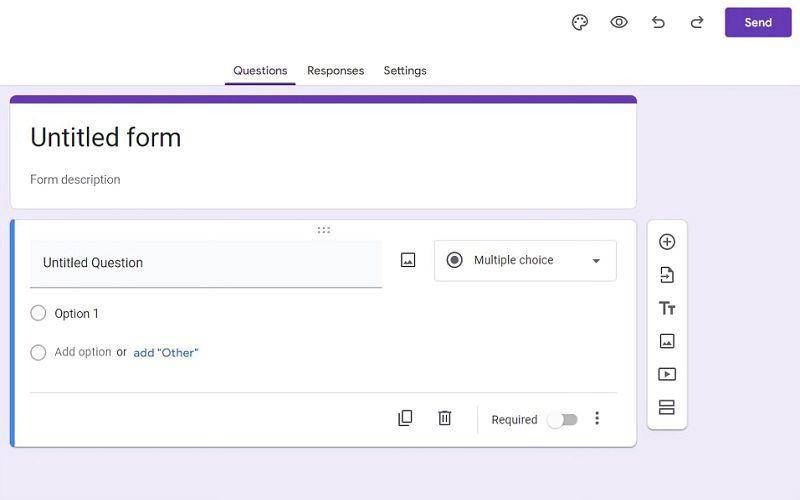Click the purple Send button

pyautogui.click(x=758, y=22)
